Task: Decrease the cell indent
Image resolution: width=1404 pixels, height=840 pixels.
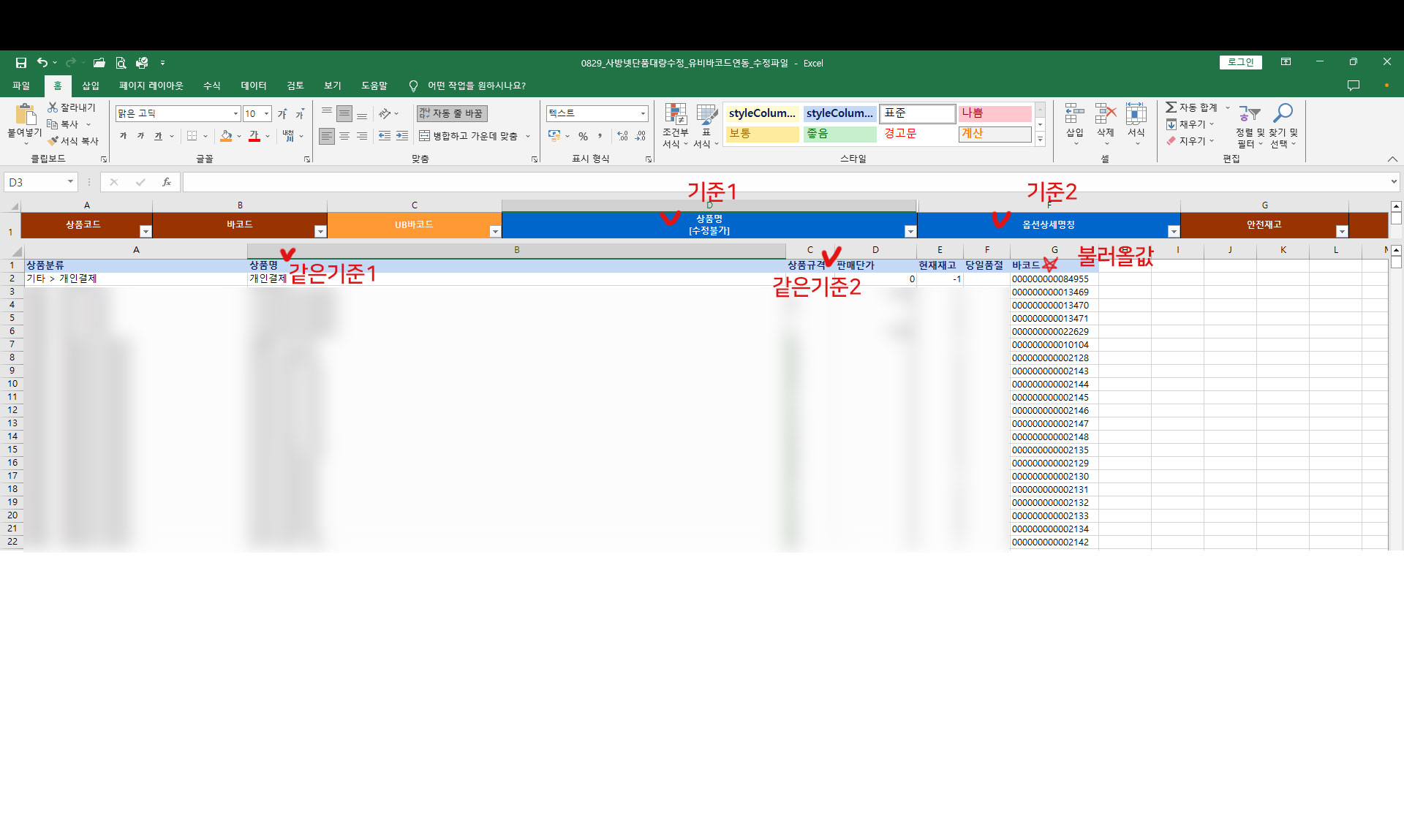Action: [385, 136]
